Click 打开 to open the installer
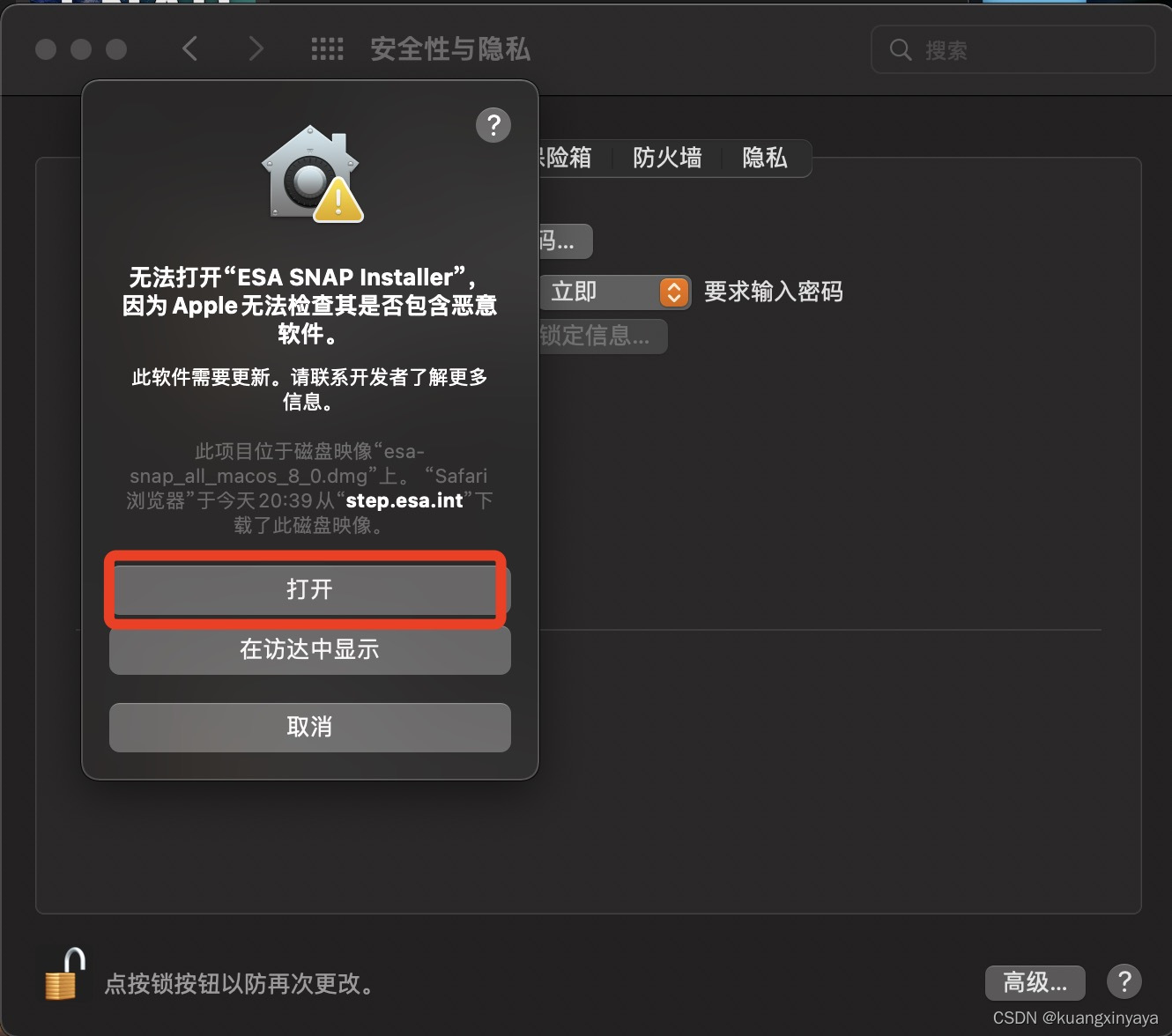1172x1036 pixels. [309, 589]
